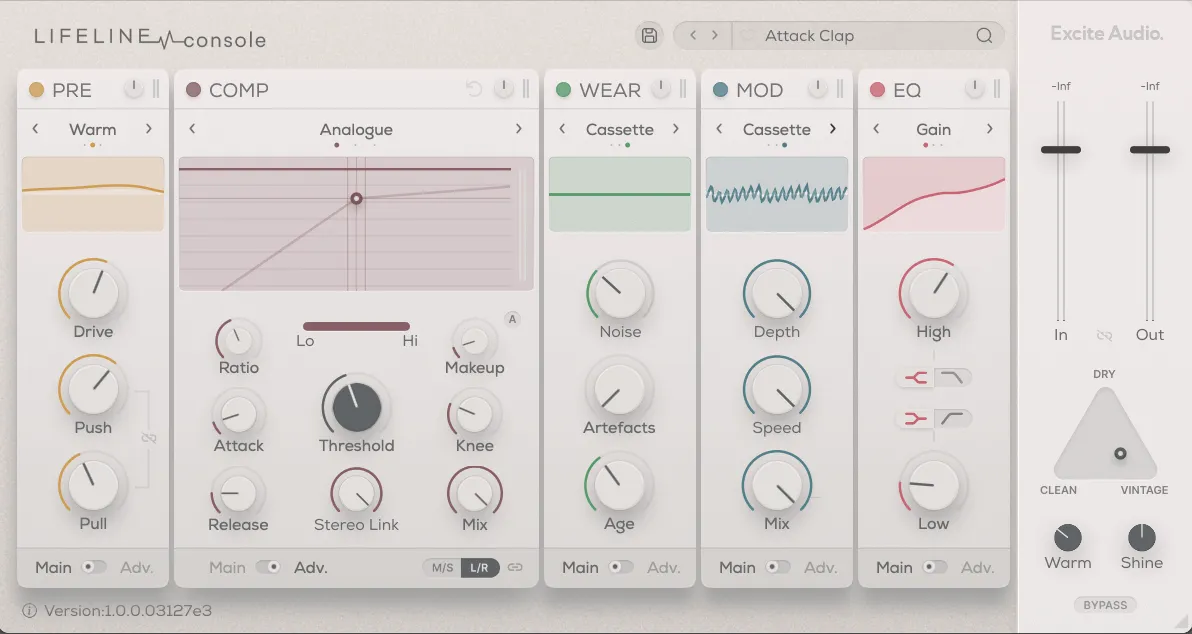Click the Dry/Clean/Vintage triangle puck
Image resolution: width=1192 pixels, height=634 pixels.
pos(1120,454)
